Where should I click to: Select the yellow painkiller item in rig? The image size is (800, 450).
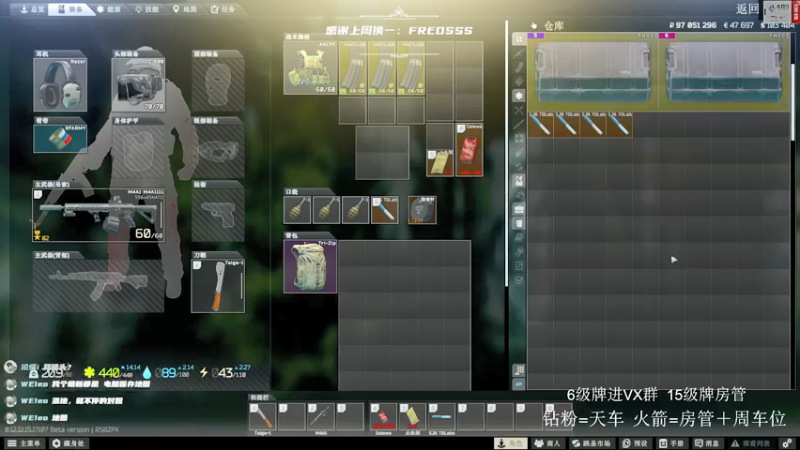point(440,163)
